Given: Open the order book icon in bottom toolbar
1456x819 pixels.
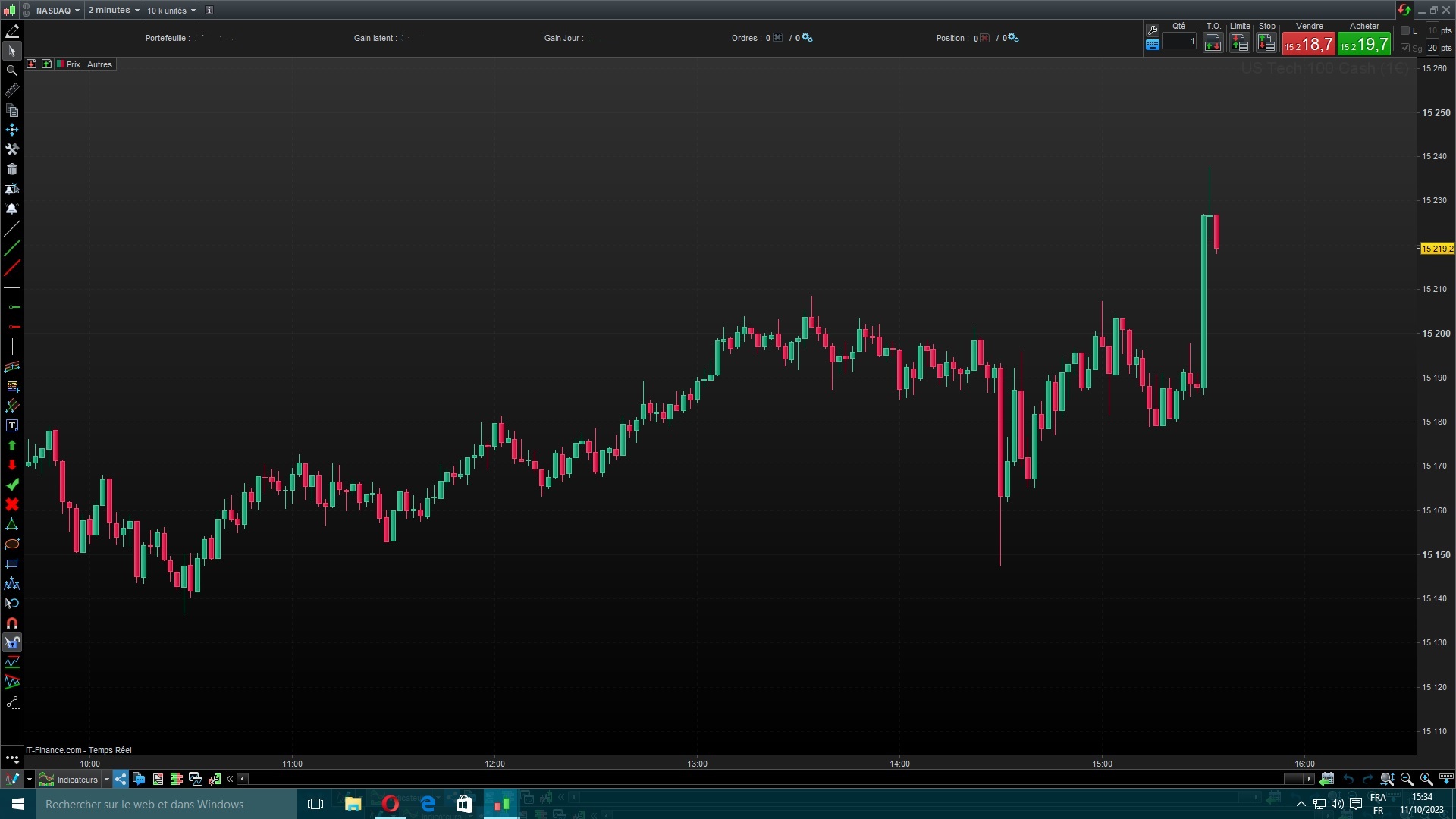Looking at the screenshot, I should 177,779.
